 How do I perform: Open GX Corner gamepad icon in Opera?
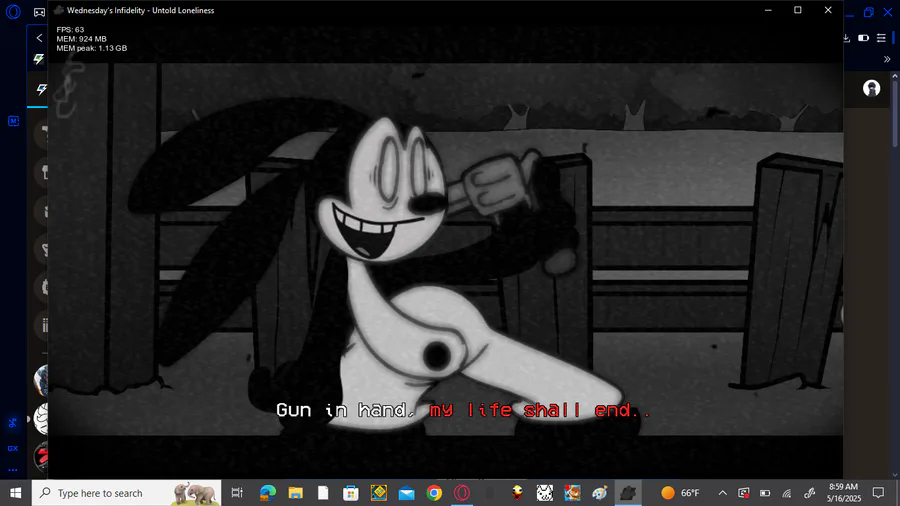coord(39,12)
